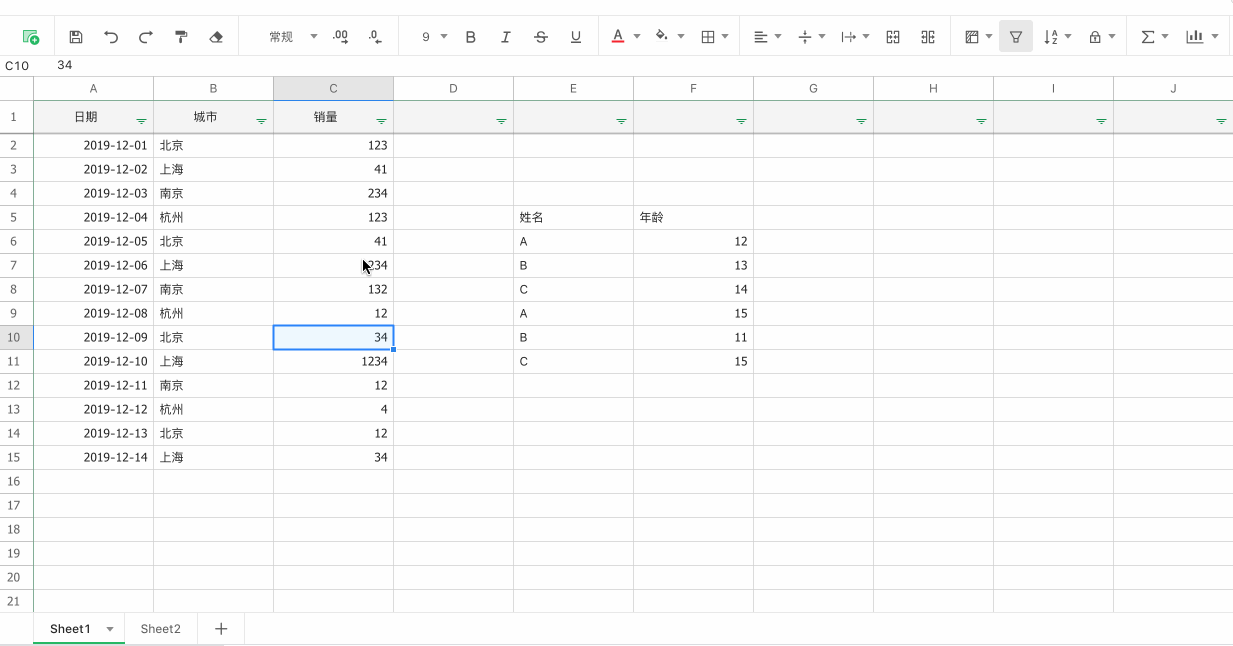Select the 南京 cell in row 4
Screen dimensions: 1233x646
[x=214, y=193]
